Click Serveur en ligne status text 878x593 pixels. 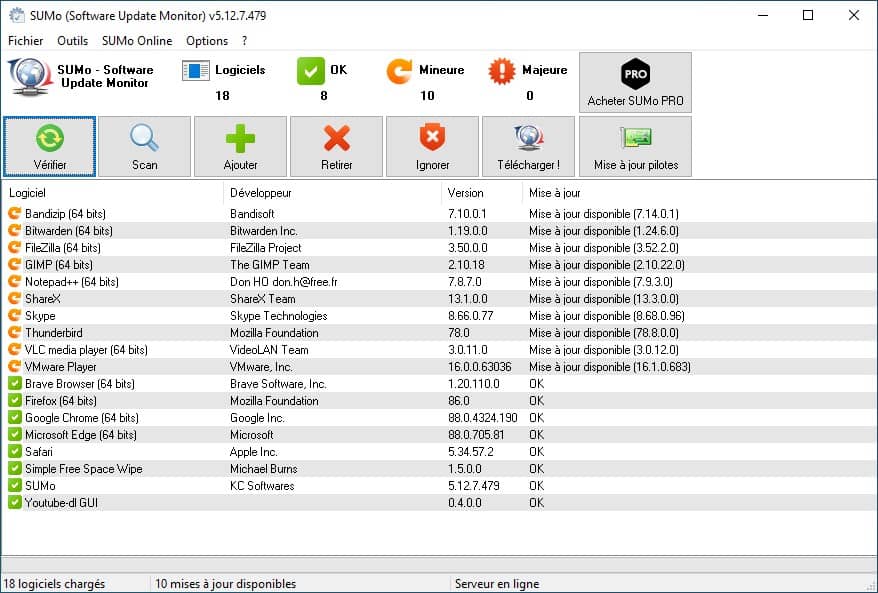click(497, 583)
